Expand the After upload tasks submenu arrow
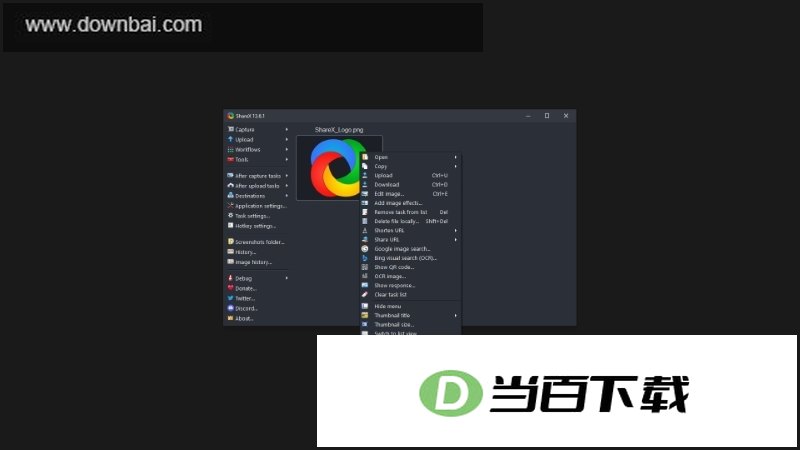Screen dimensions: 800x450 pyautogui.click(x=287, y=186)
